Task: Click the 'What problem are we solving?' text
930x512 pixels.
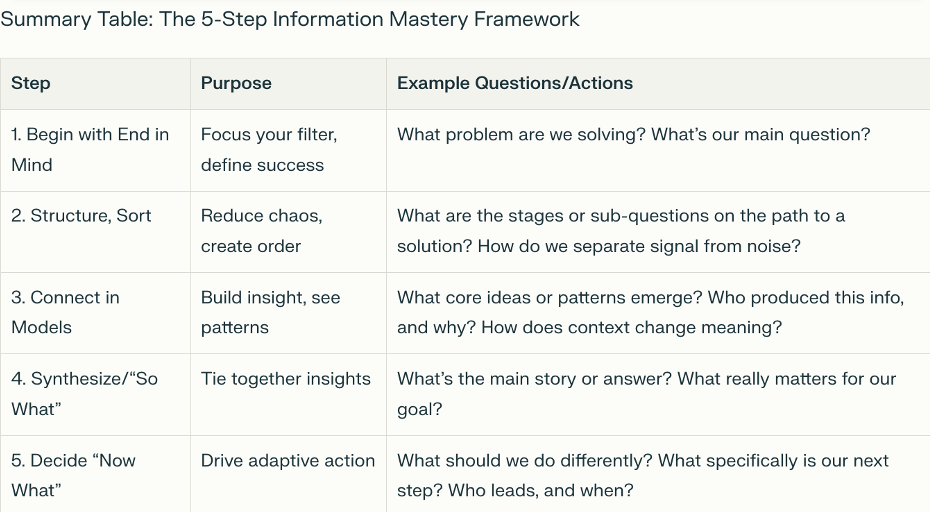Action: click(x=520, y=134)
